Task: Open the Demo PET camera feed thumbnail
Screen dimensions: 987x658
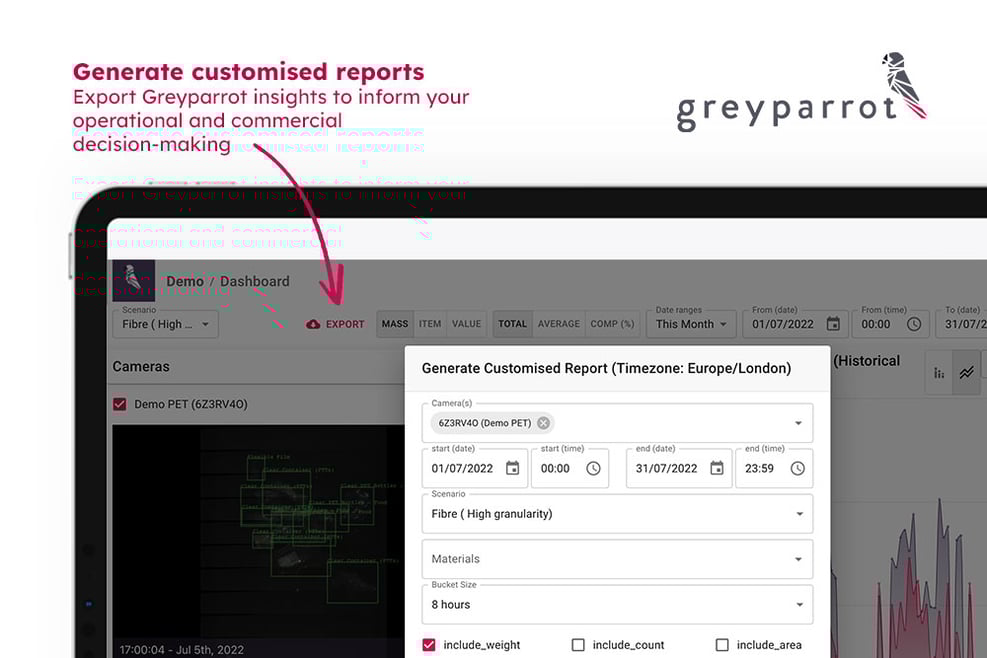Action: pos(259,542)
